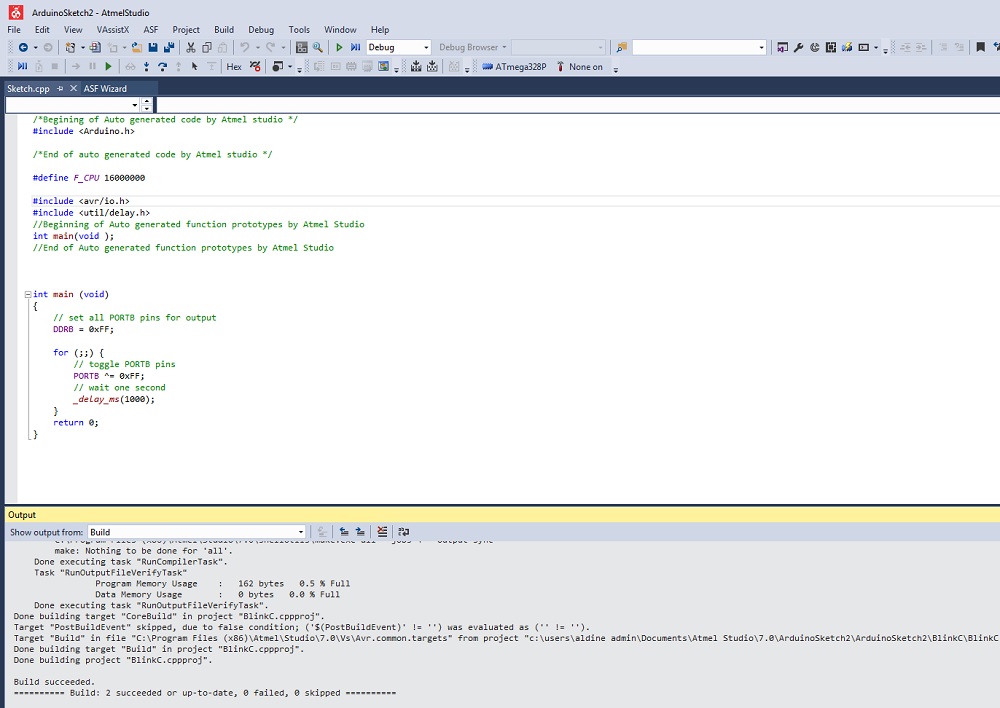Click the 'PORTB ^= 0xFF;' code line
The height and width of the screenshot is (708, 1000).
[109, 376]
